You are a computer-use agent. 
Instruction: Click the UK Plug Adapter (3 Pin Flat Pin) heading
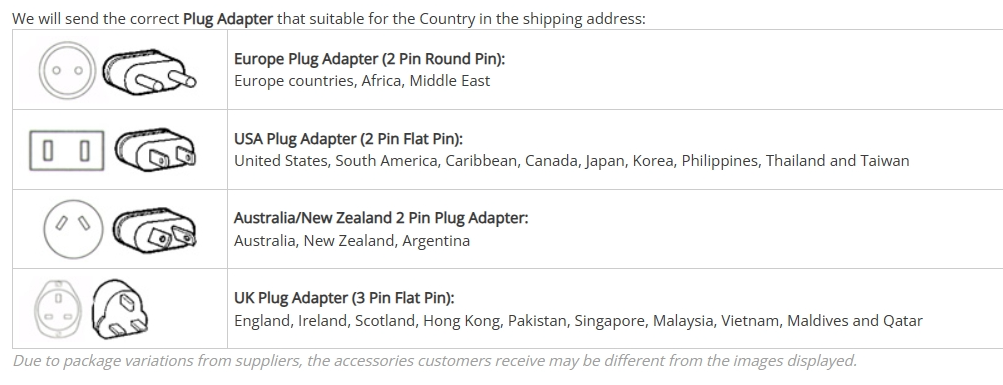(x=344, y=298)
